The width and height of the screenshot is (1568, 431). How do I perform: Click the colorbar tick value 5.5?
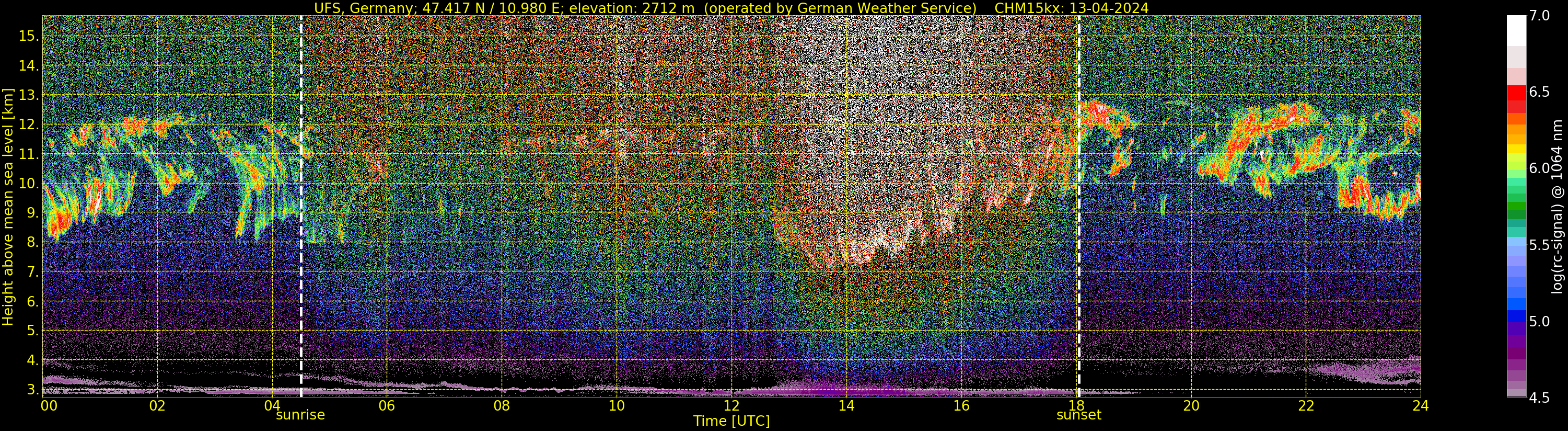coord(1540,245)
